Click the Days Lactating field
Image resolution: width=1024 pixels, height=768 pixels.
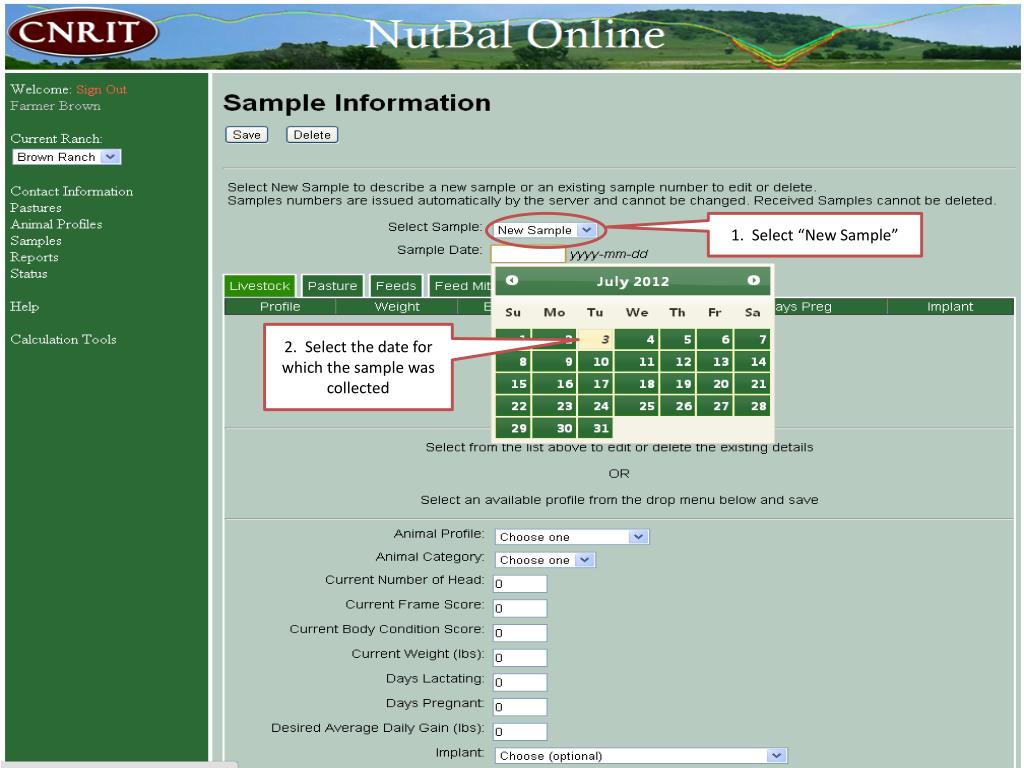520,682
